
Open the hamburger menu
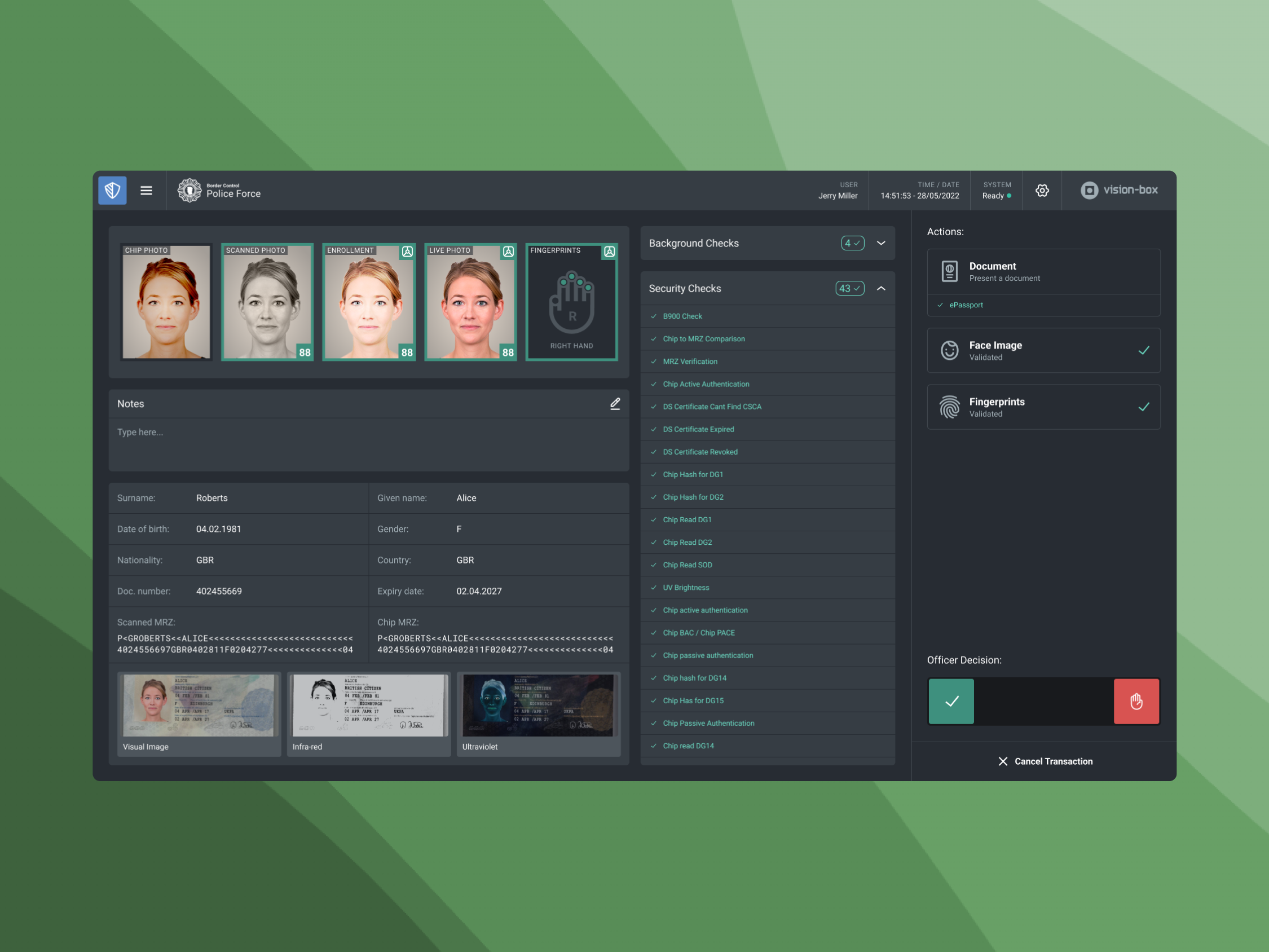pyautogui.click(x=146, y=191)
